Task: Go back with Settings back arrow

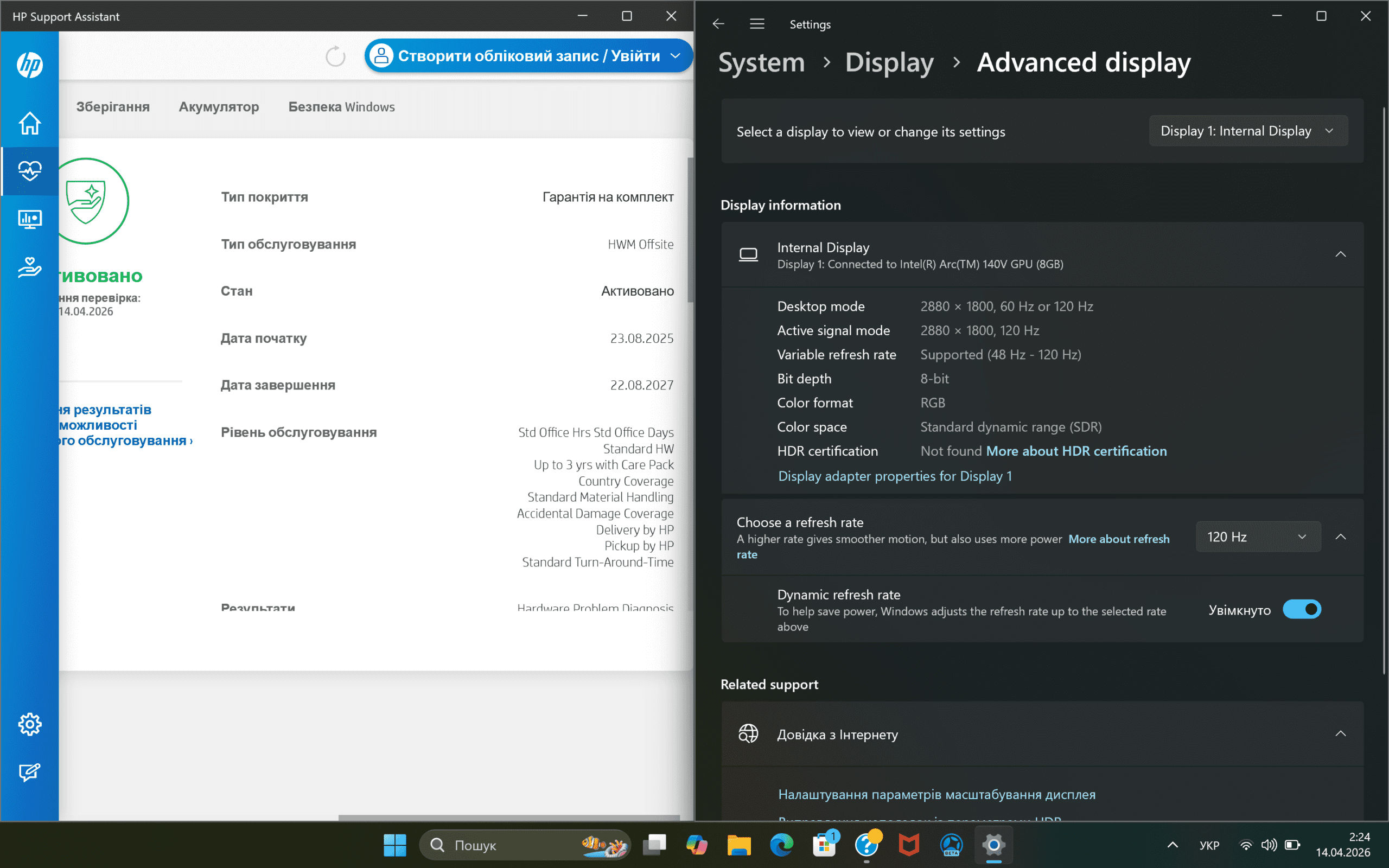Action: [x=718, y=24]
